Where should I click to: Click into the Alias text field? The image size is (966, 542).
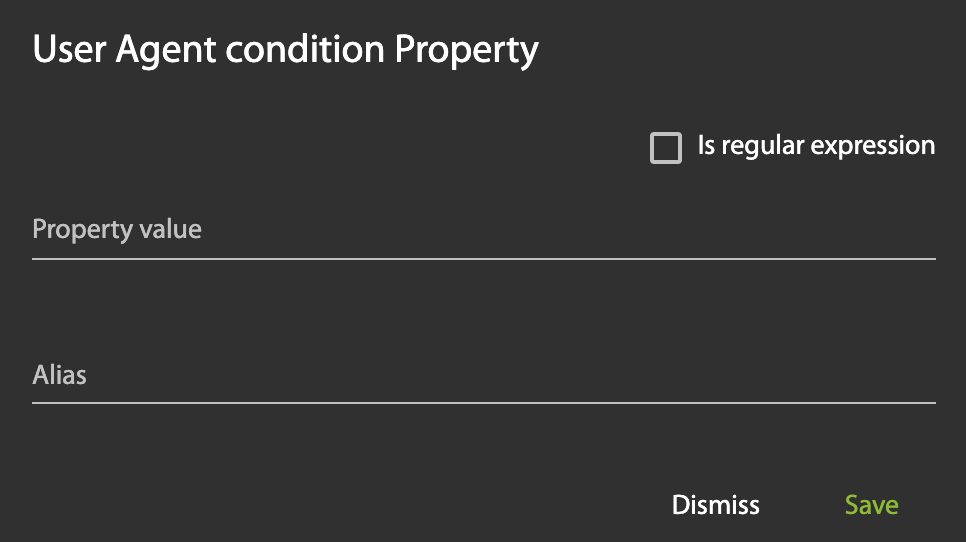click(x=483, y=376)
